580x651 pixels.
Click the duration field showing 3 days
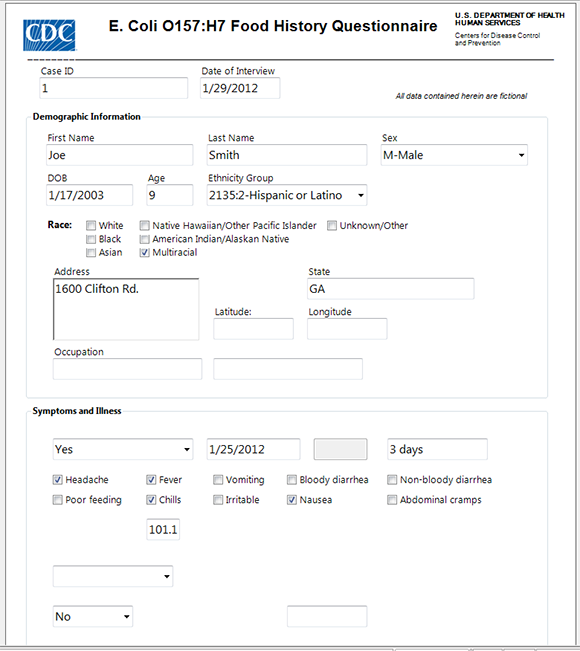click(x=437, y=449)
